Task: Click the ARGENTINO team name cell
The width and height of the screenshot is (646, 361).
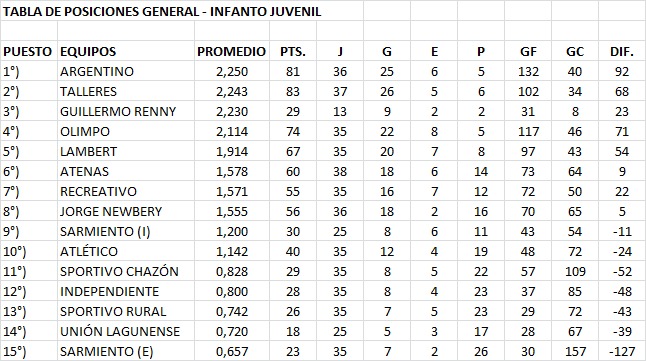Action: (x=126, y=71)
